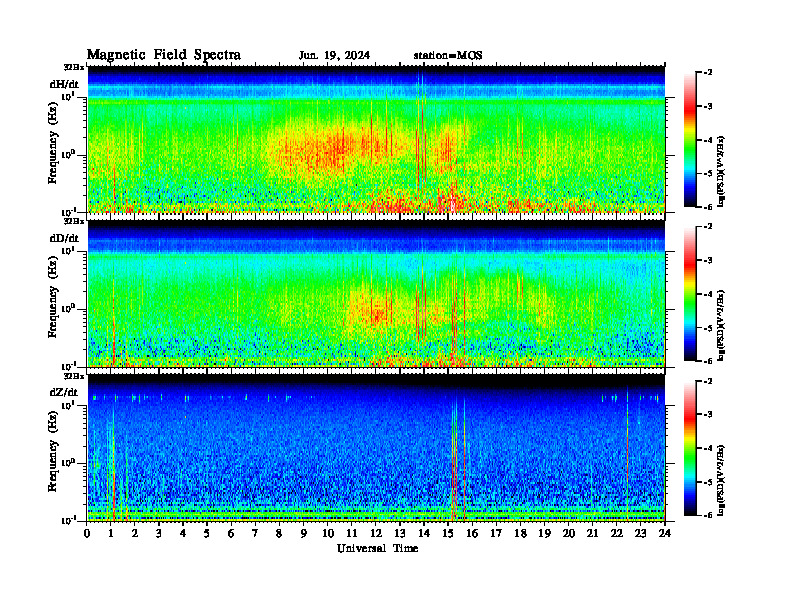
Task: Click the 10 hour tick label on time axis
Action: pyautogui.click(x=328, y=534)
